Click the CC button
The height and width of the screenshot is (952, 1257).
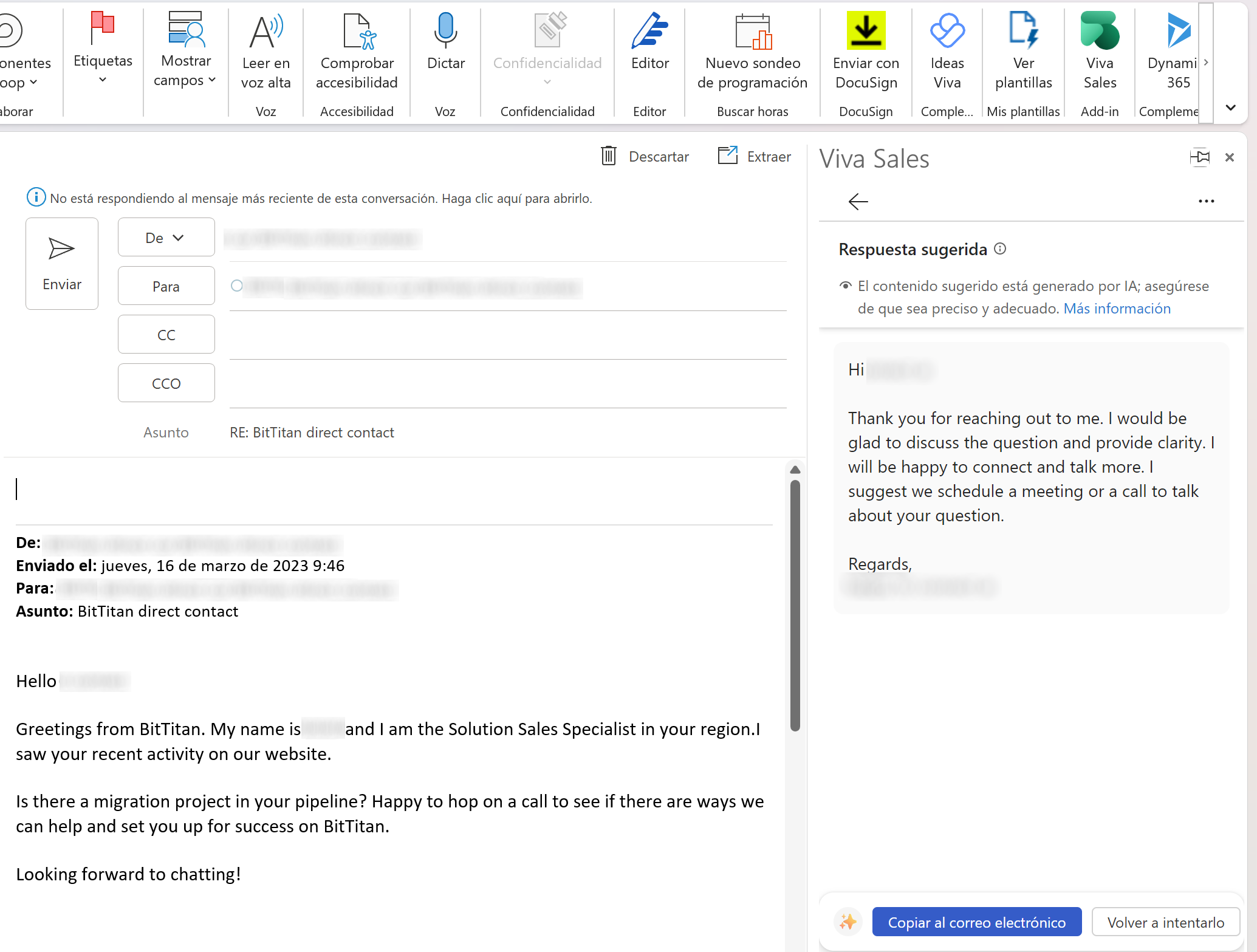166,335
